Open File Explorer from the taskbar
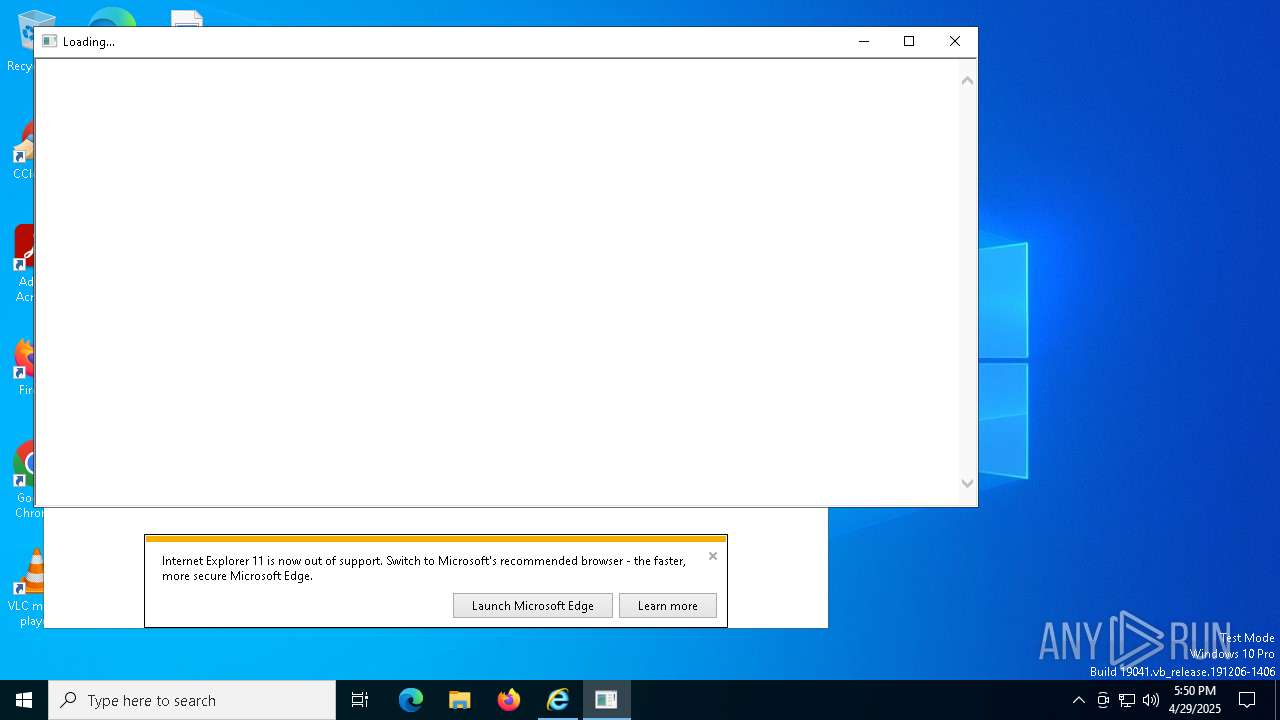Screen dimensions: 1280x720 coord(460,700)
